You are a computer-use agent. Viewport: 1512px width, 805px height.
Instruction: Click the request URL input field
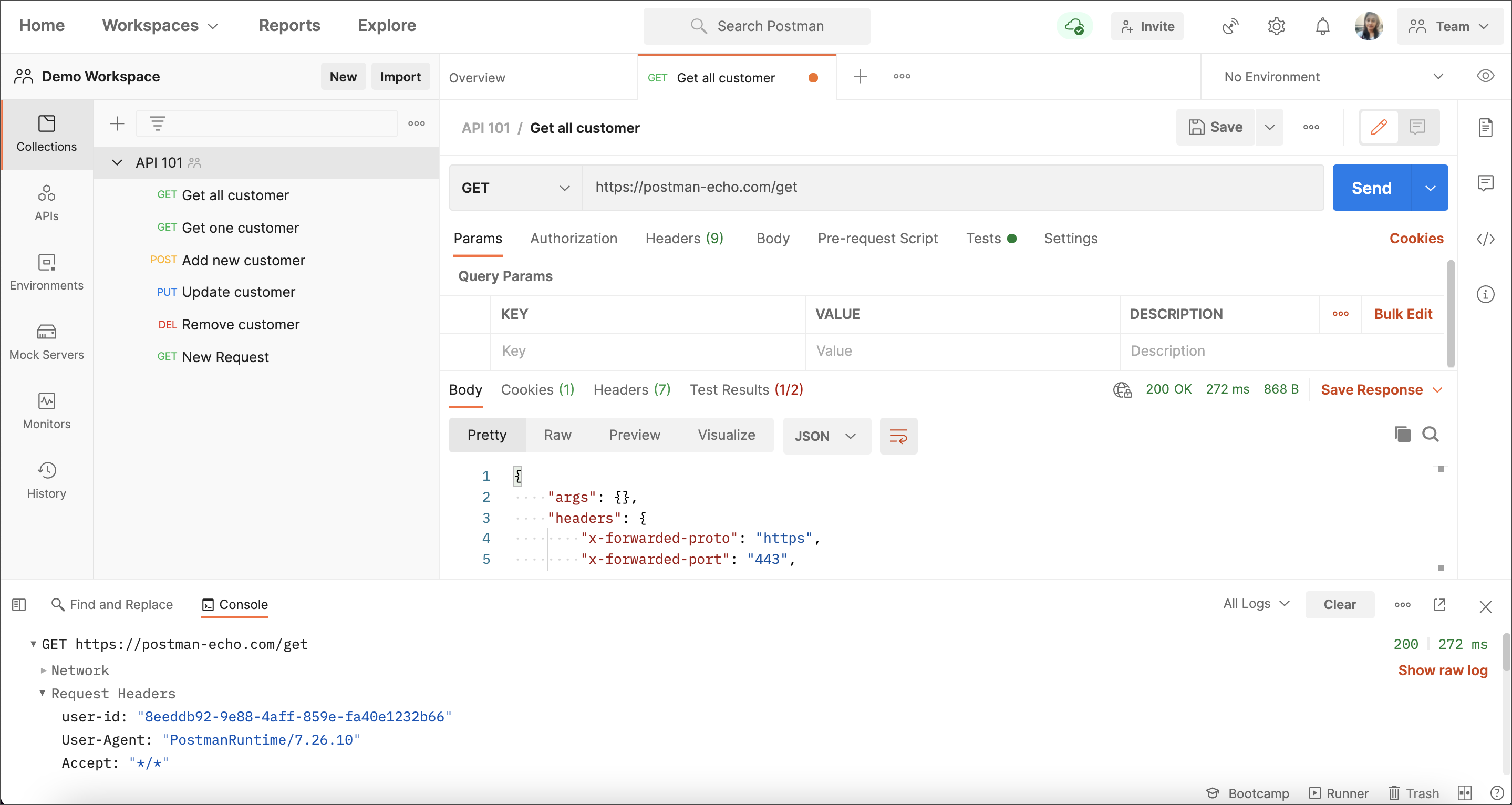951,187
